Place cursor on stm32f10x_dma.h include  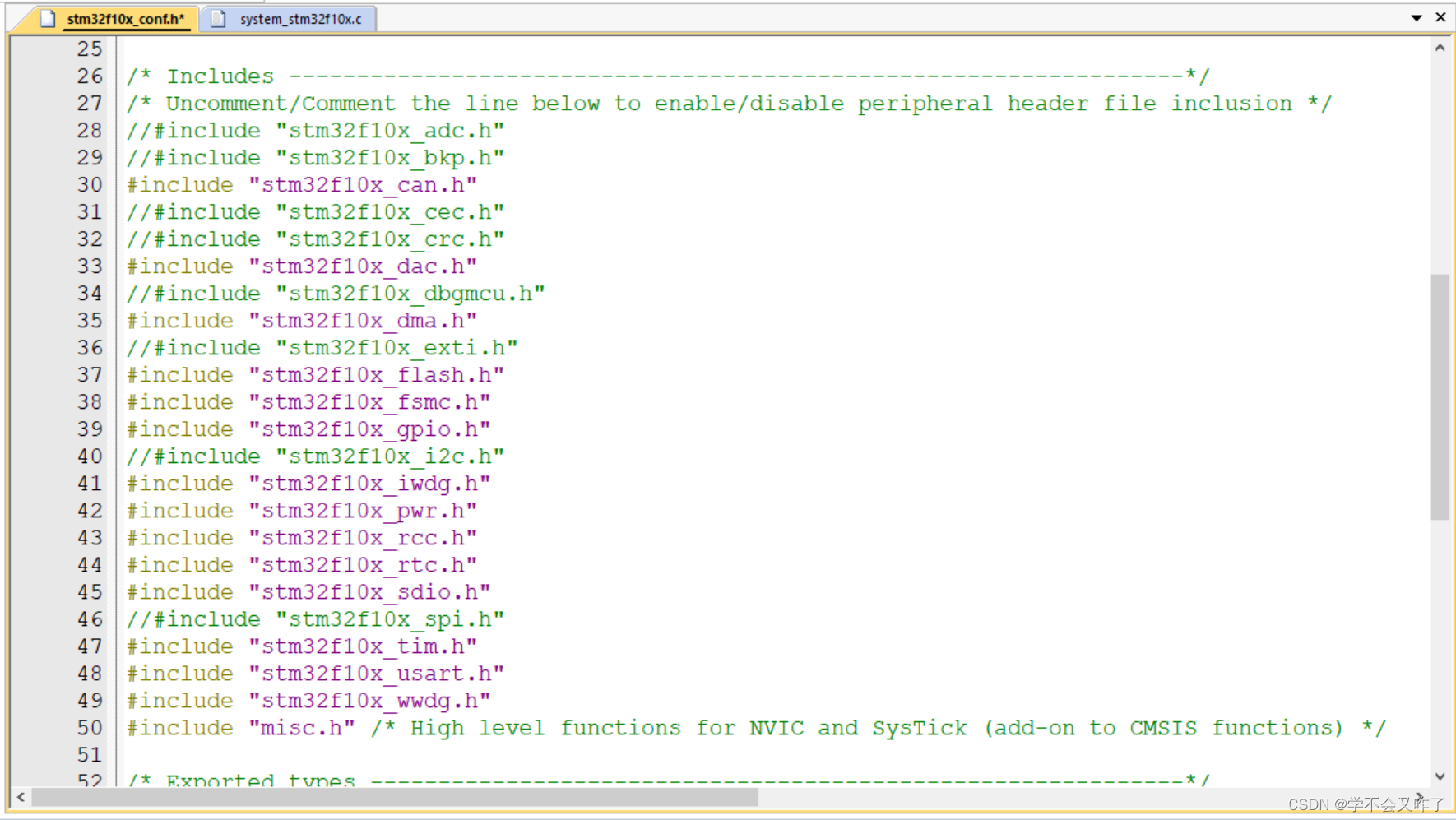click(302, 321)
